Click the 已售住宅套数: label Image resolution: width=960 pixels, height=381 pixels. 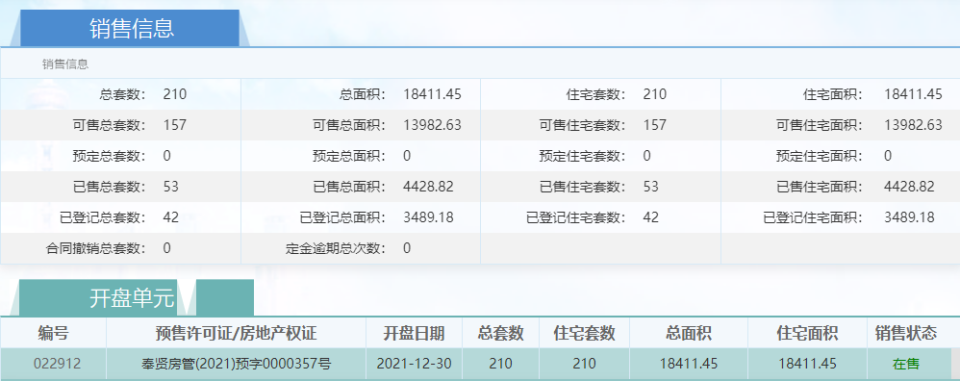point(583,187)
